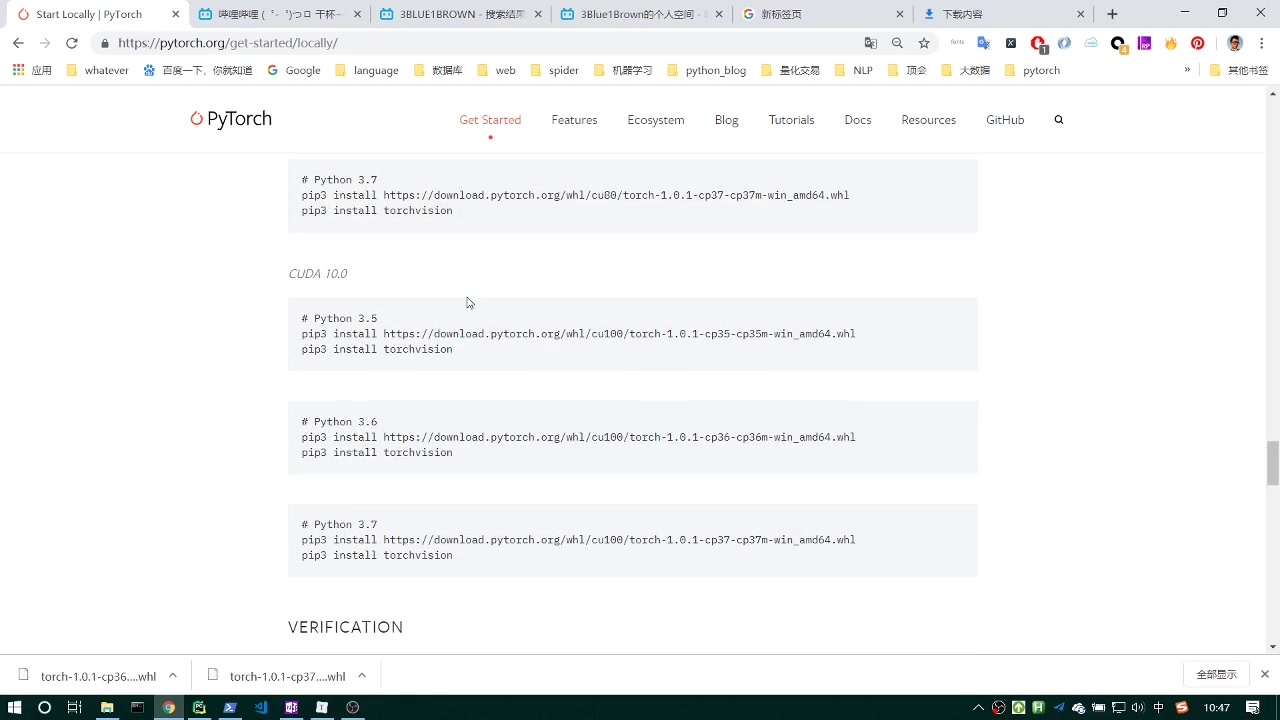
Task: Open the cloud extension icon
Action: click(x=1091, y=43)
